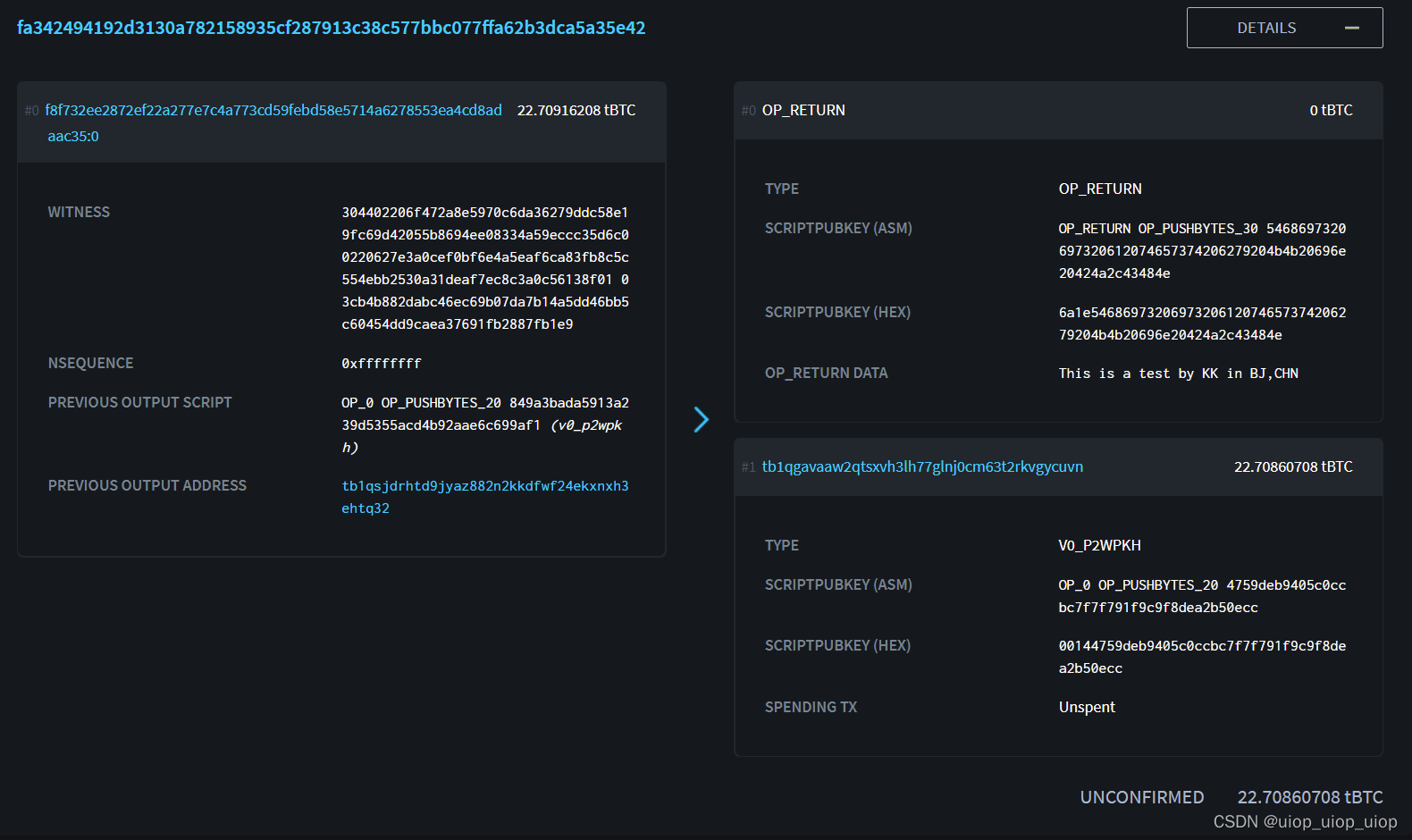Screen dimensions: 1412x840
Task: Select the OP_RETURN DATA text value
Action: click(1179, 374)
